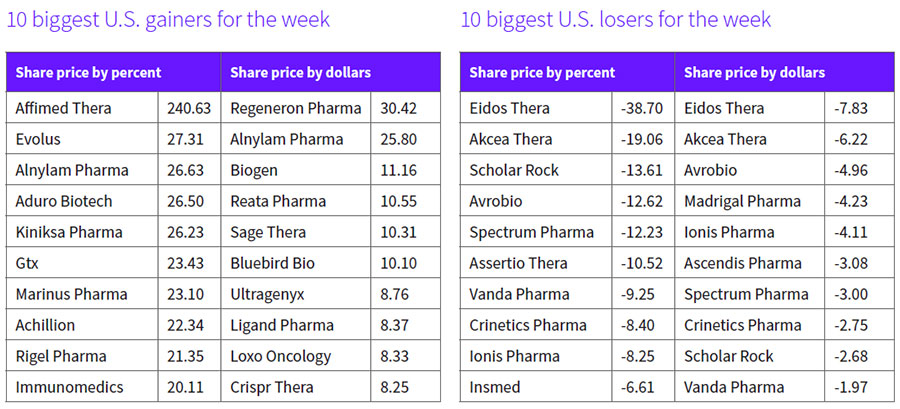
Task: Select gainers 'Share price by percent' header
Action: [88, 73]
